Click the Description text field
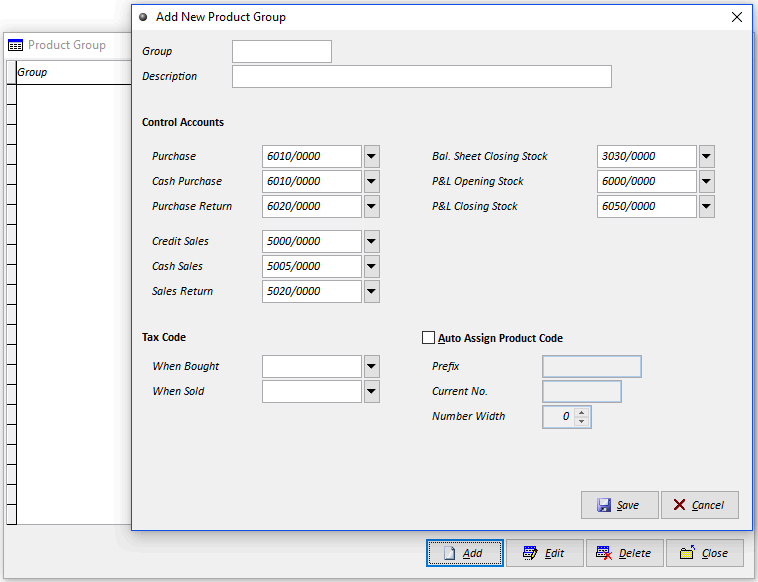 422,76
